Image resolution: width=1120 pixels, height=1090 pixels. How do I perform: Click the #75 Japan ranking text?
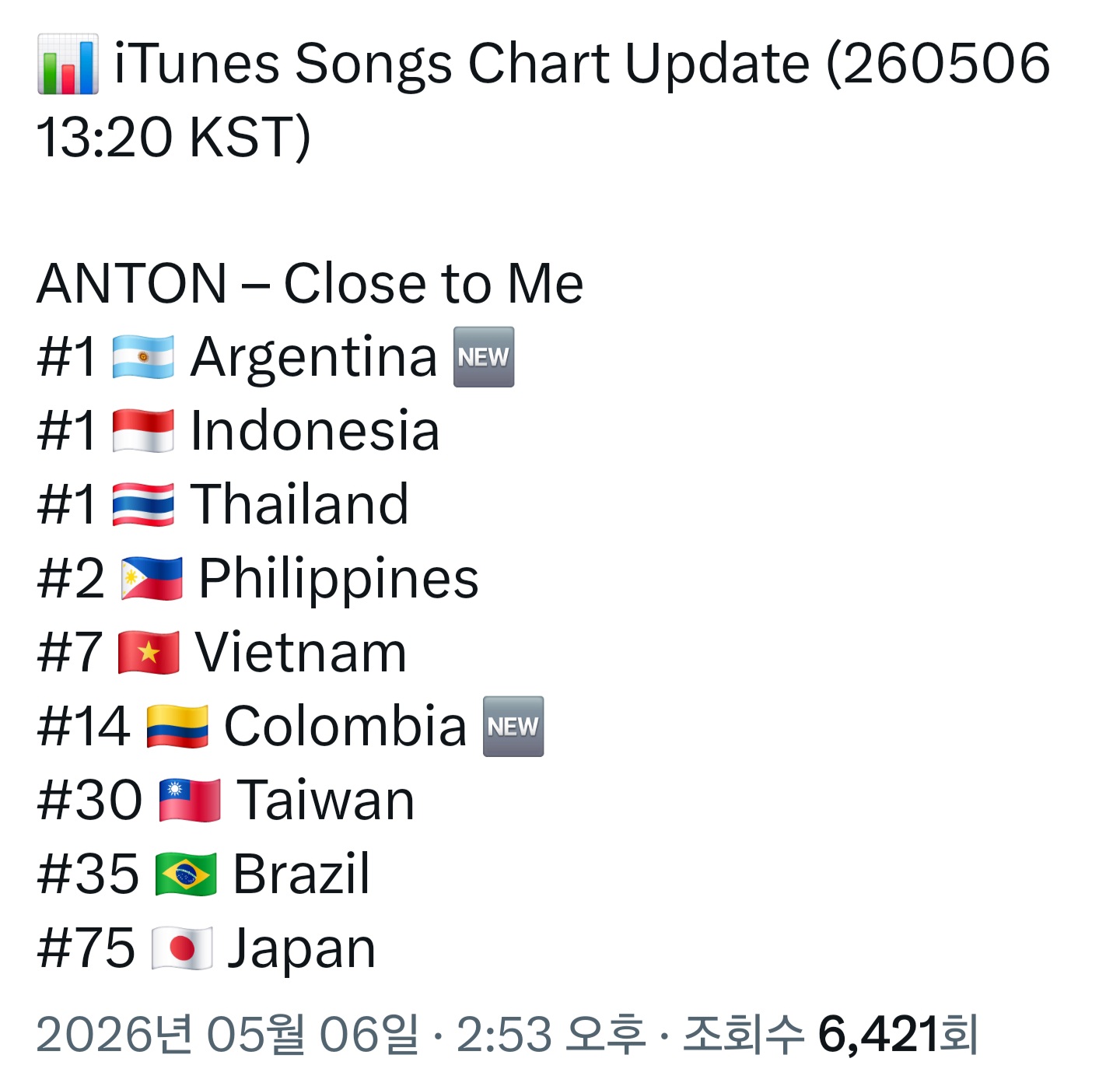[x=206, y=948]
